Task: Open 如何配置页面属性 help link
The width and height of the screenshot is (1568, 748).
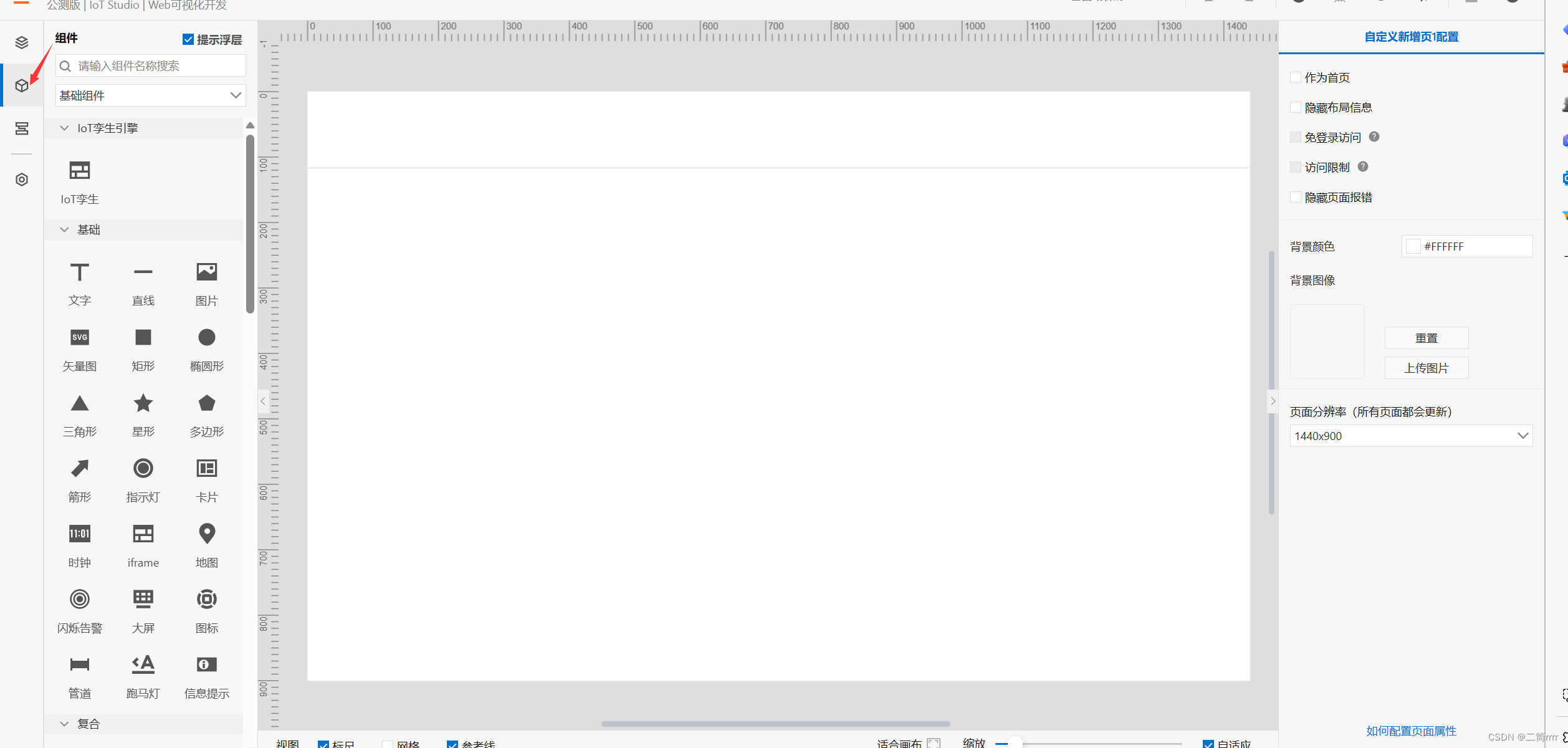Action: tap(1411, 731)
